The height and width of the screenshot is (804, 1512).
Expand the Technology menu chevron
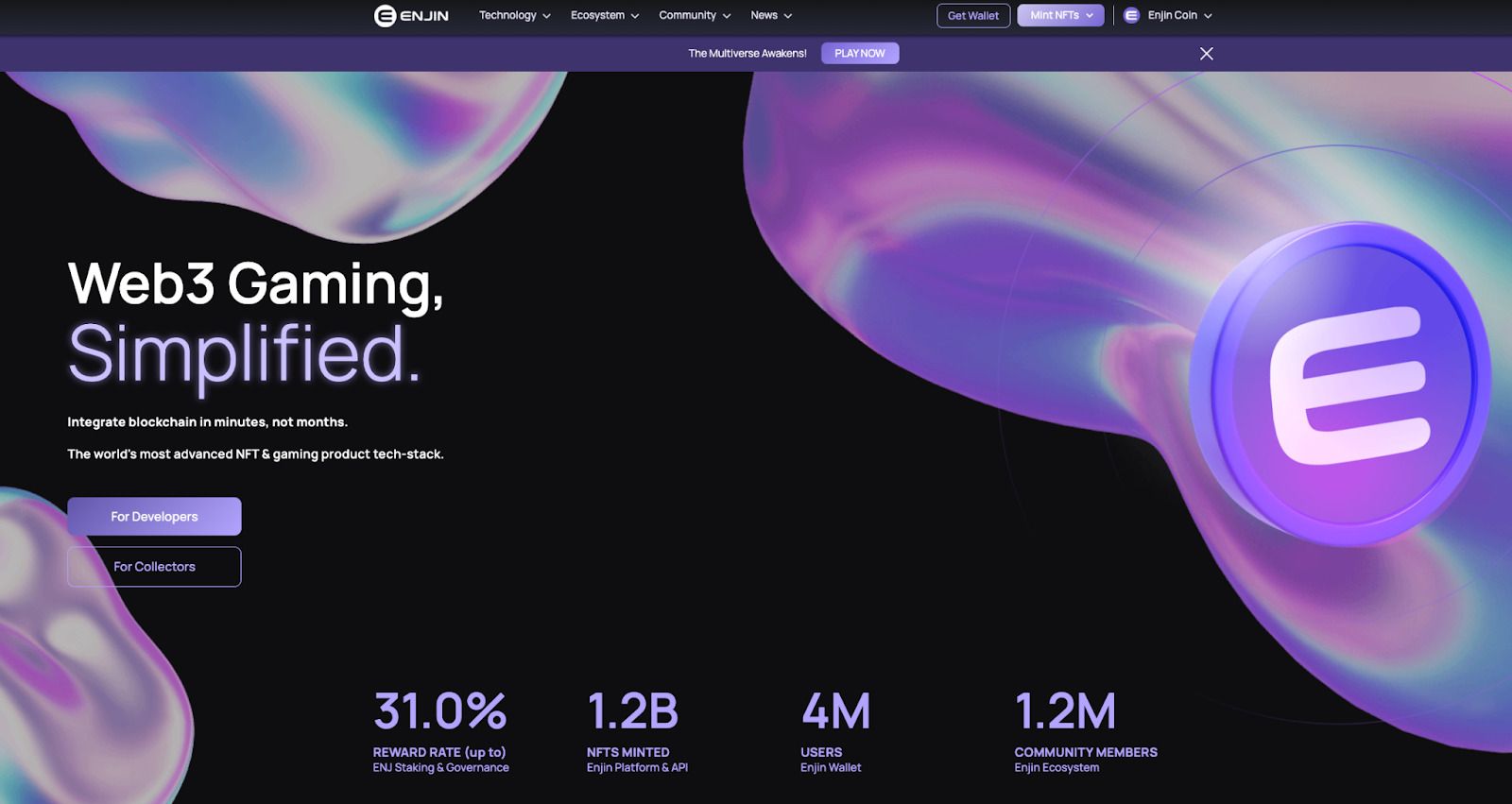click(x=546, y=16)
